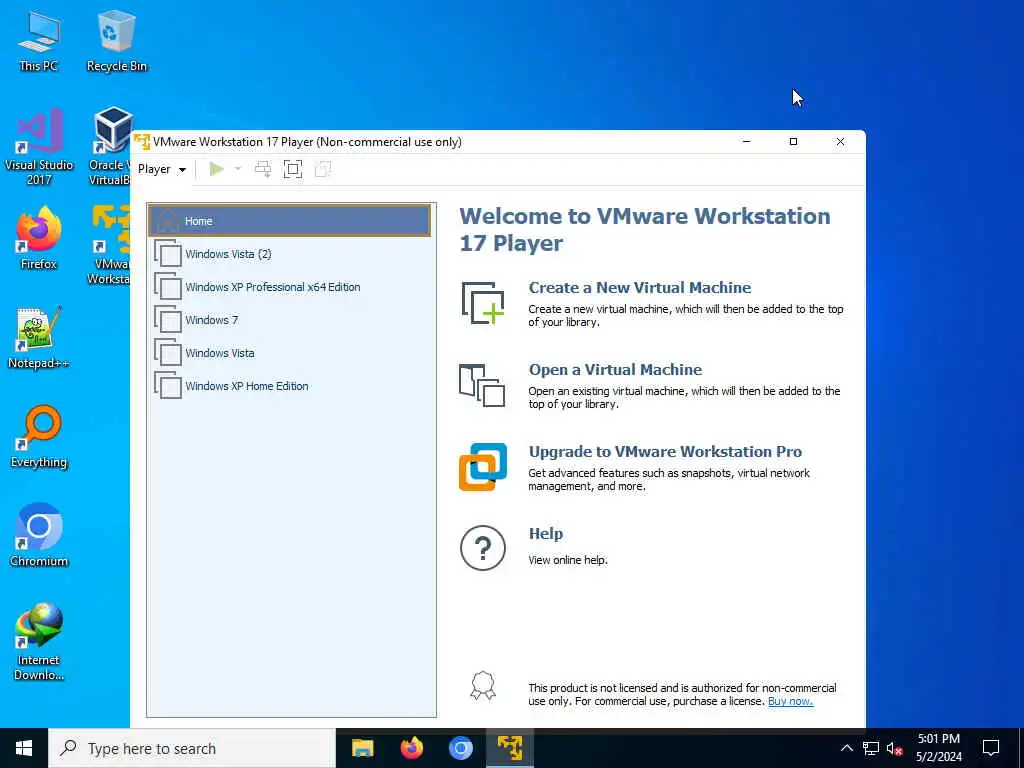This screenshot has width=1024, height=768.
Task: Click the Unity mode toolbar icon
Action: [323, 169]
